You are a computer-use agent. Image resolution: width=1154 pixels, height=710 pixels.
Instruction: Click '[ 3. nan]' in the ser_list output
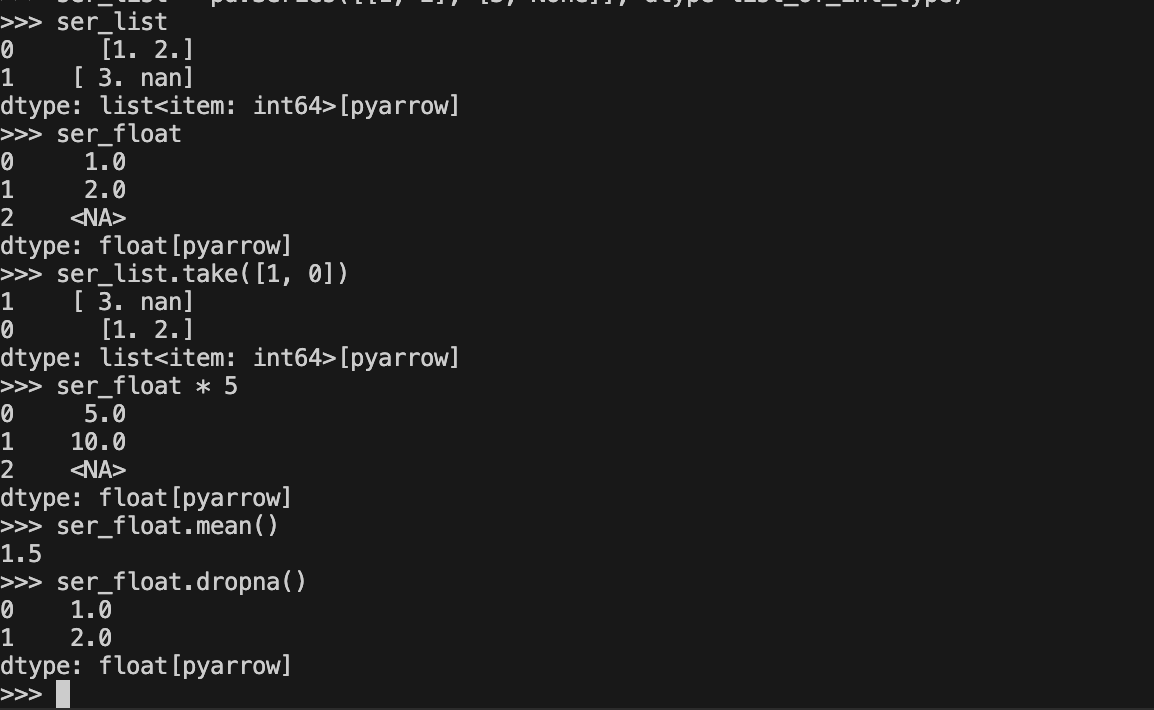[133, 78]
